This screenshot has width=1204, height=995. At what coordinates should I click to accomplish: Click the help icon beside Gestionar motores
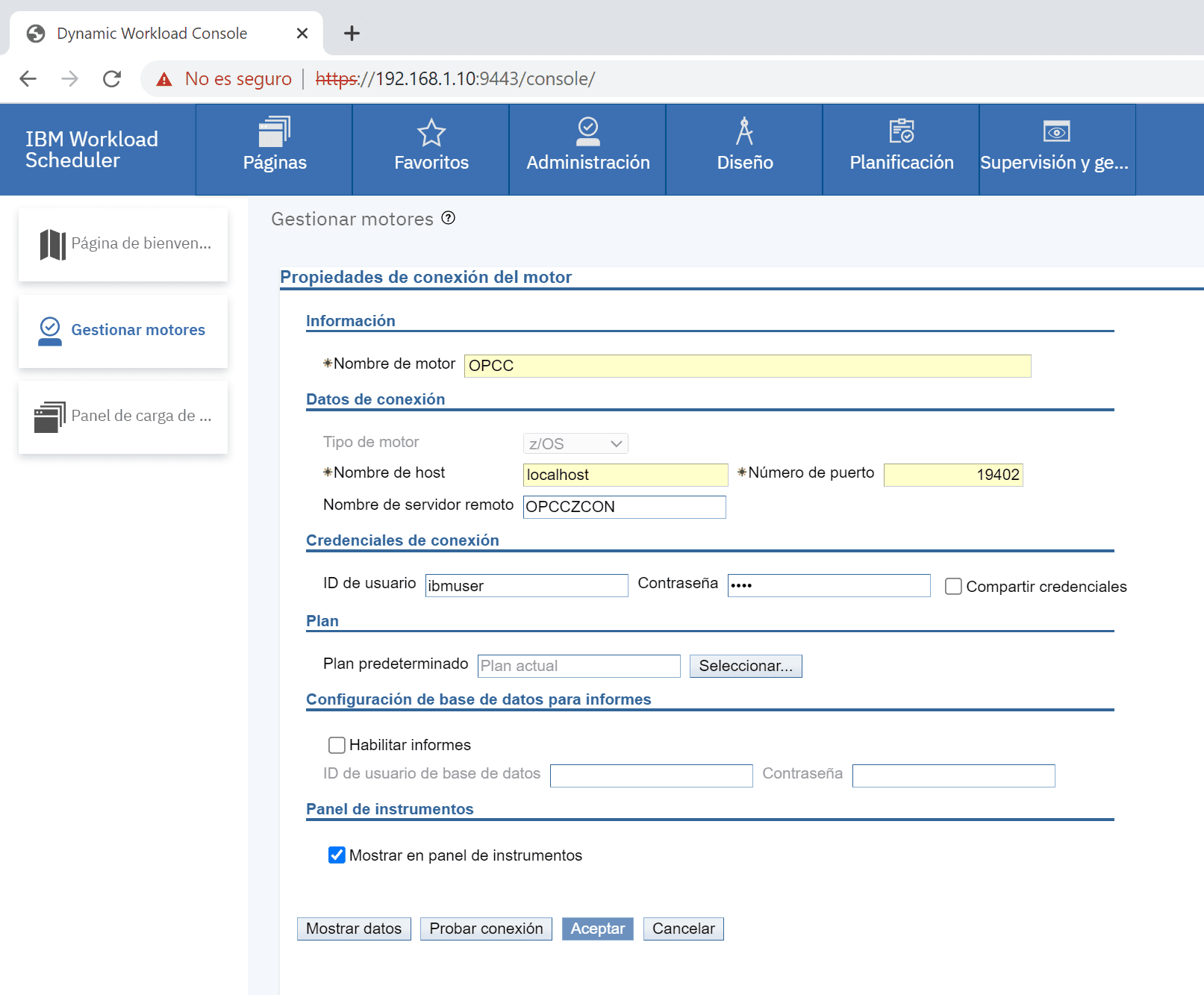point(449,218)
